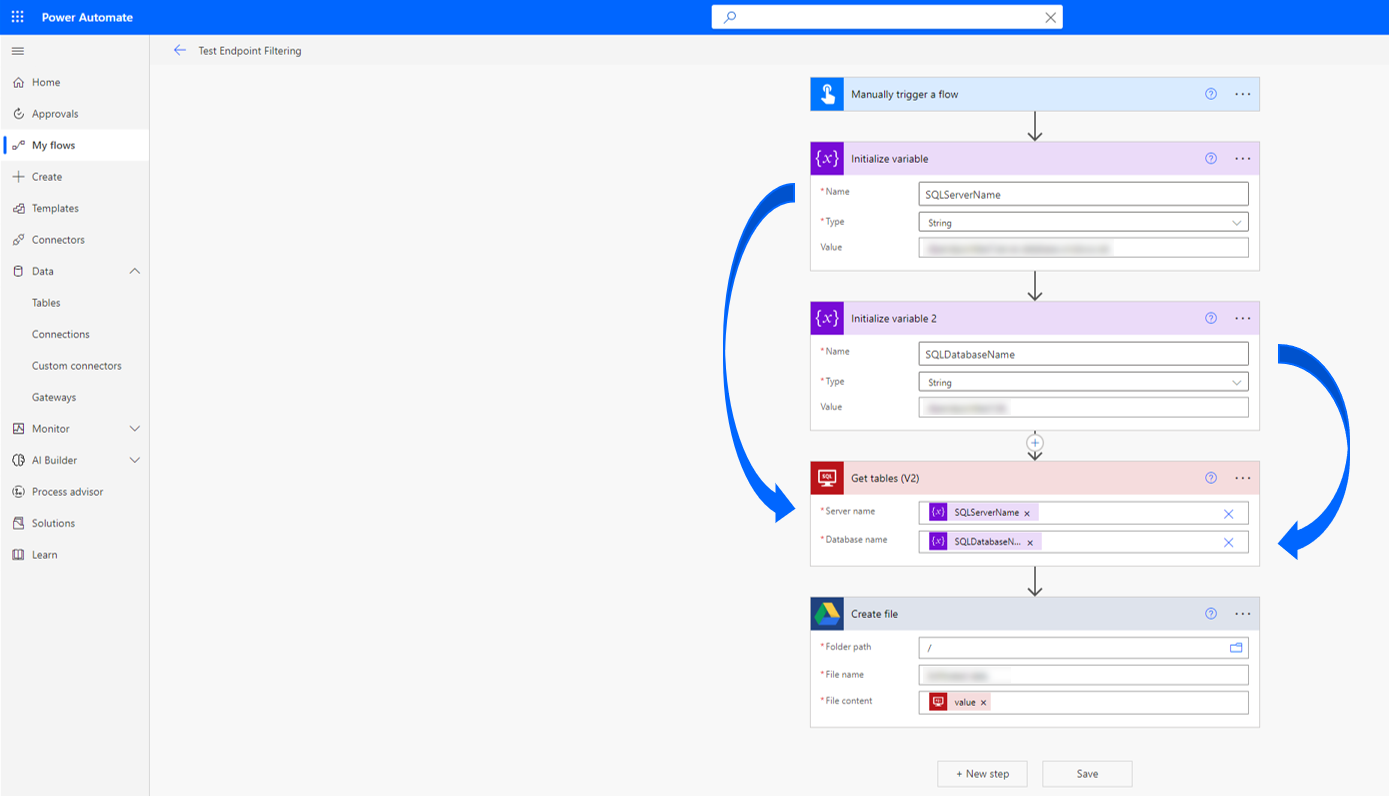Click the SQL icon on Get tables (V2) header

pos(826,477)
